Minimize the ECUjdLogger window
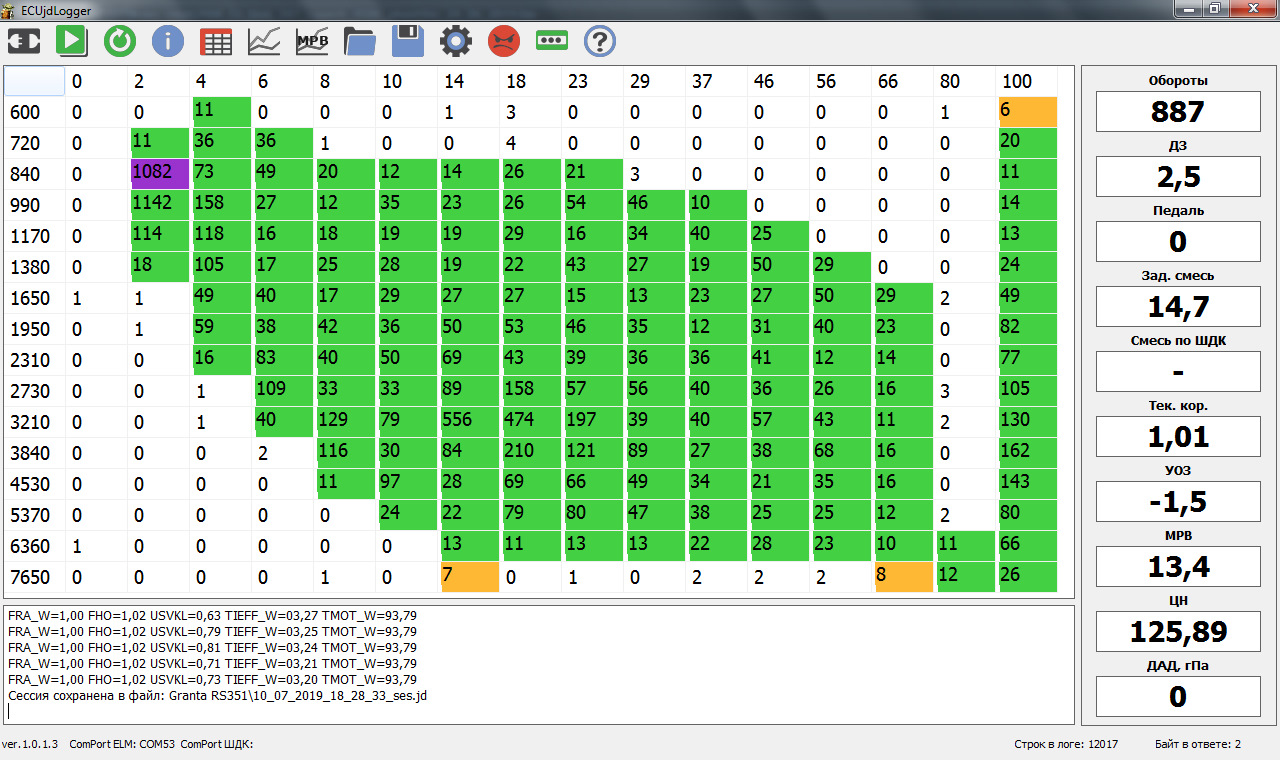 coord(1188,8)
